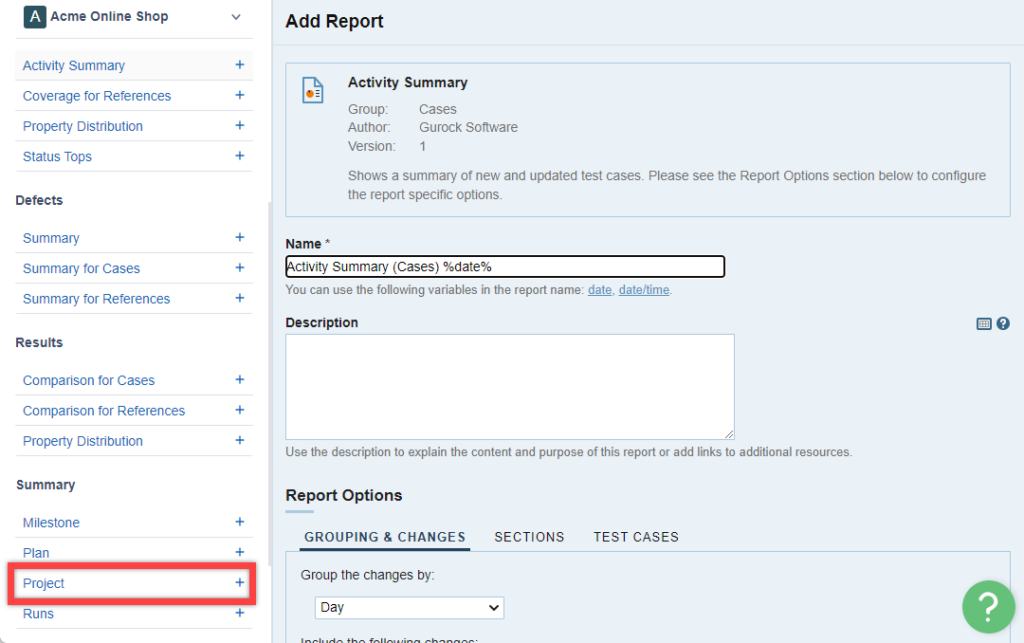The width and height of the screenshot is (1024, 643).
Task: Click the table icon above the Description box
Action: (984, 324)
